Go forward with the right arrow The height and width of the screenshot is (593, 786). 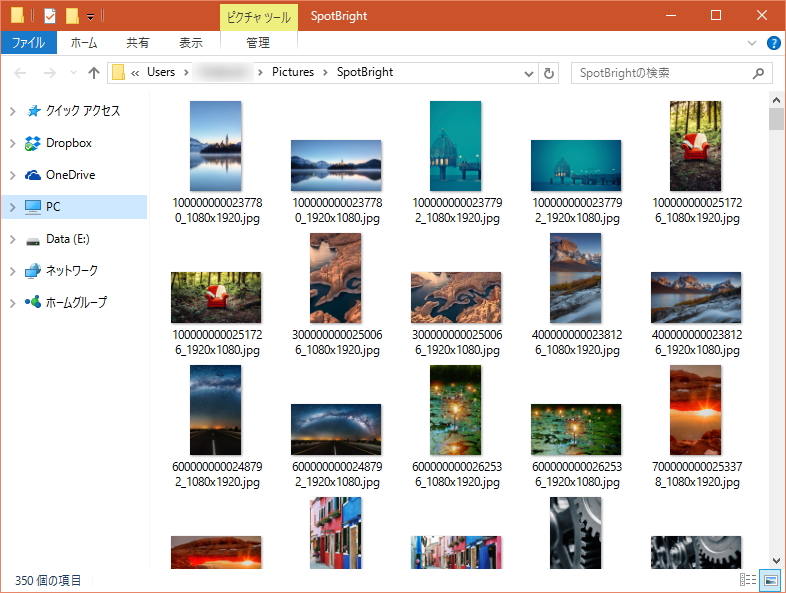coord(50,73)
